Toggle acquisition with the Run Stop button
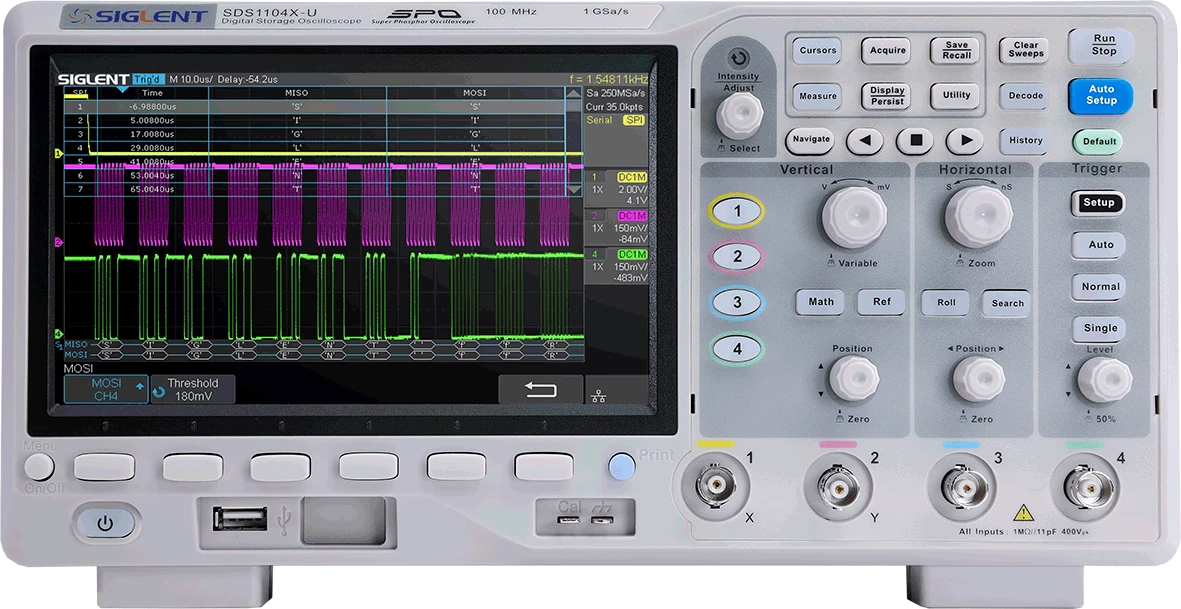 [x=1102, y=45]
